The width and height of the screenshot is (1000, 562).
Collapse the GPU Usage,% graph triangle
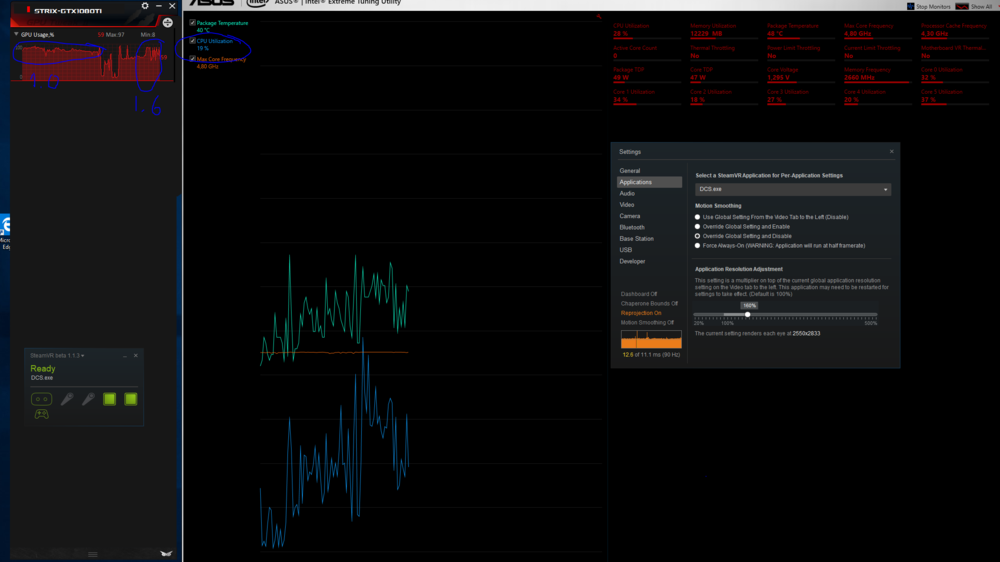coord(16,34)
